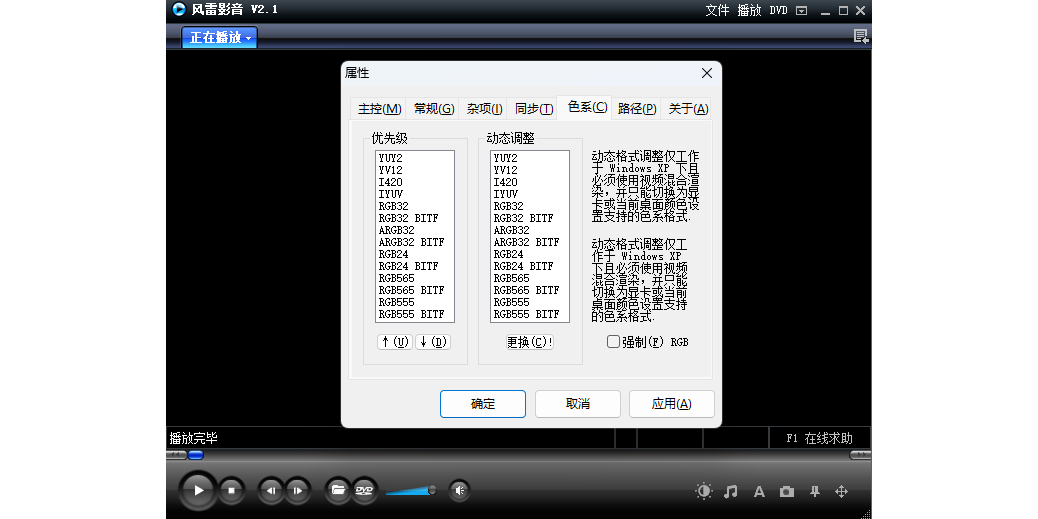Adjust the blue volume slider

(411, 490)
